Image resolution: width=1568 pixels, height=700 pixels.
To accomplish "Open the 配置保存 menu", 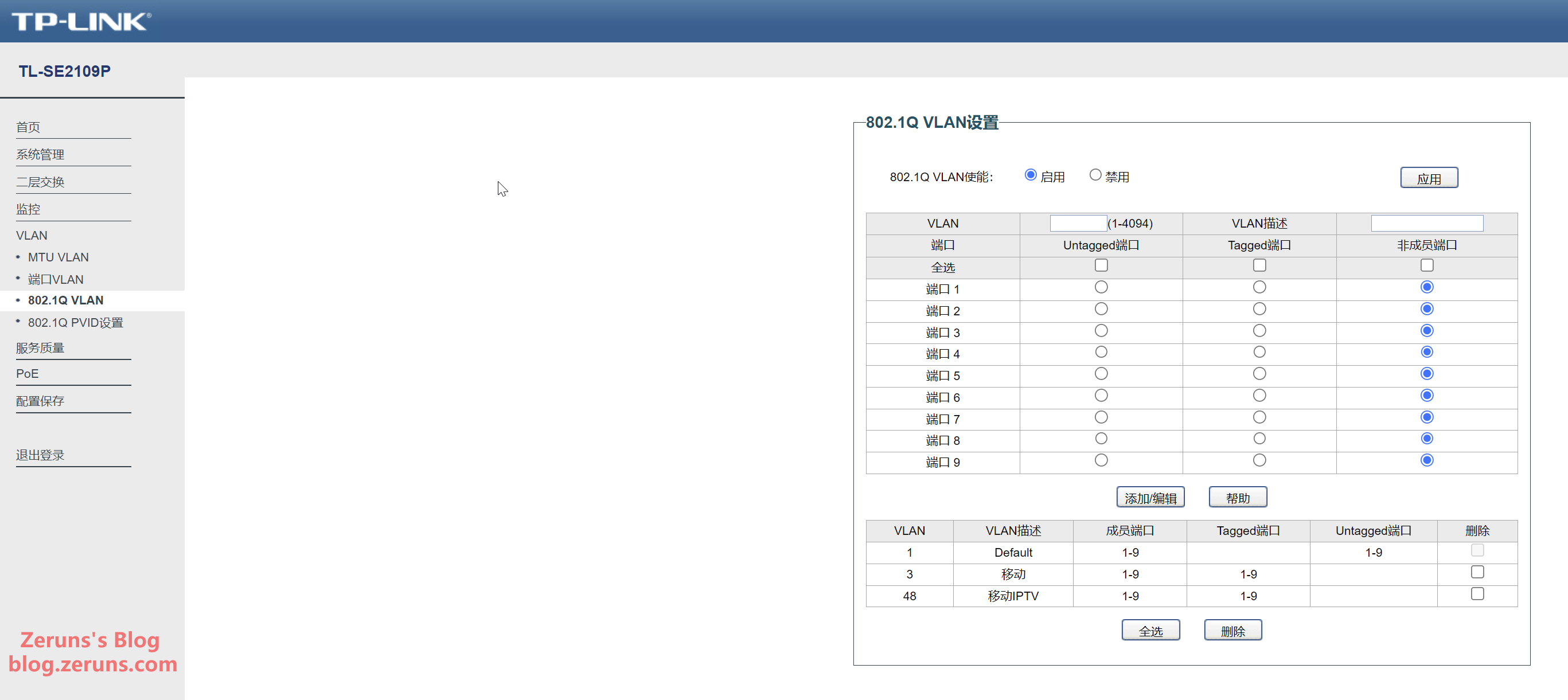I will 40,401.
